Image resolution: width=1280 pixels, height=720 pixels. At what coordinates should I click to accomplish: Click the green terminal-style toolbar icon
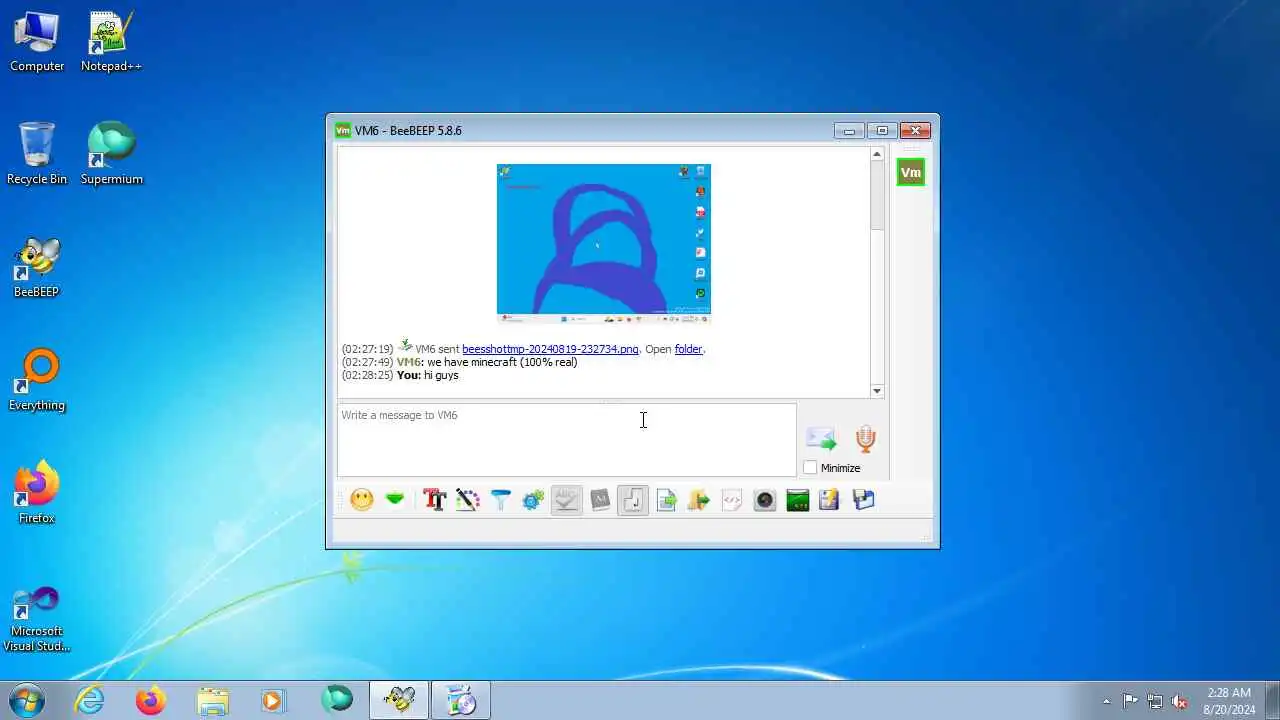[798, 499]
